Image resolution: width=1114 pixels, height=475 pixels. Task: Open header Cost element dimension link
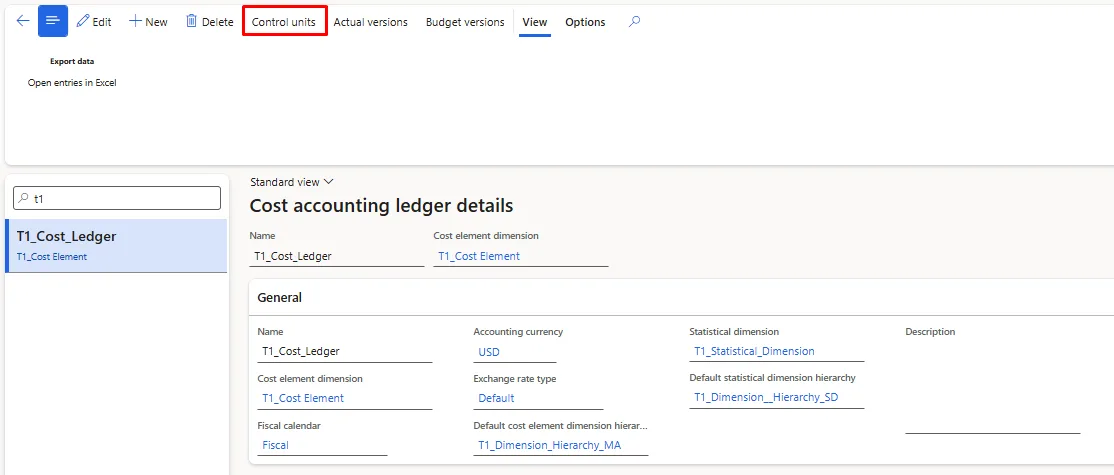click(x=479, y=256)
